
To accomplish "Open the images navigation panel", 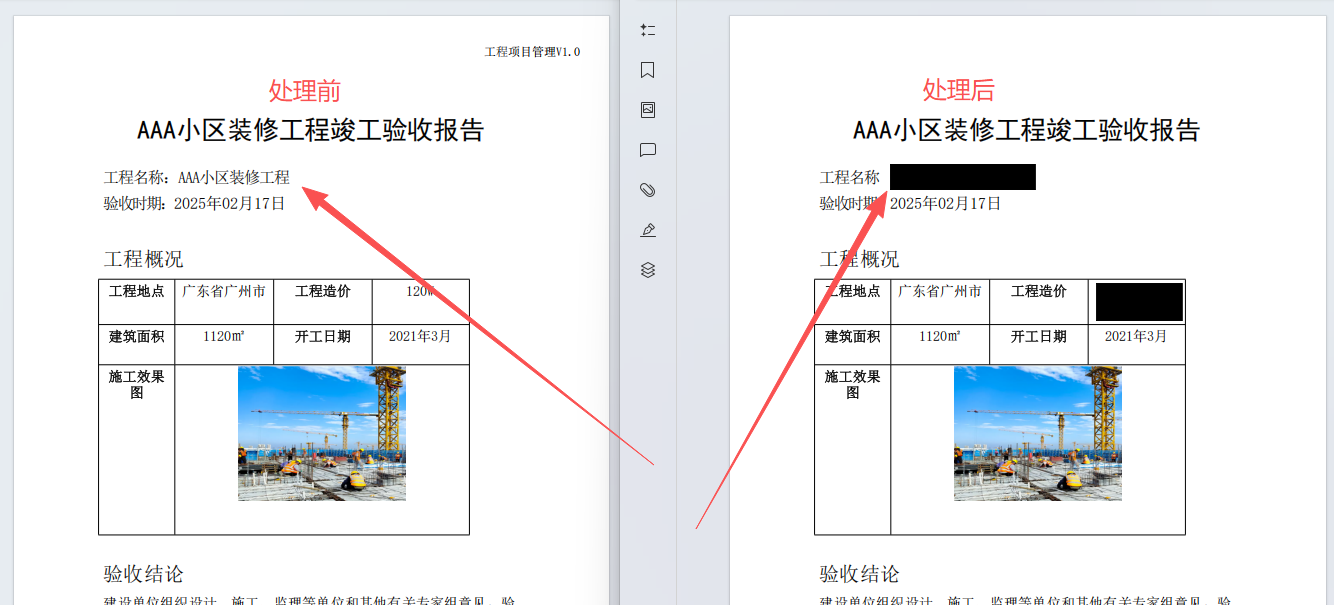I will pyautogui.click(x=647, y=110).
